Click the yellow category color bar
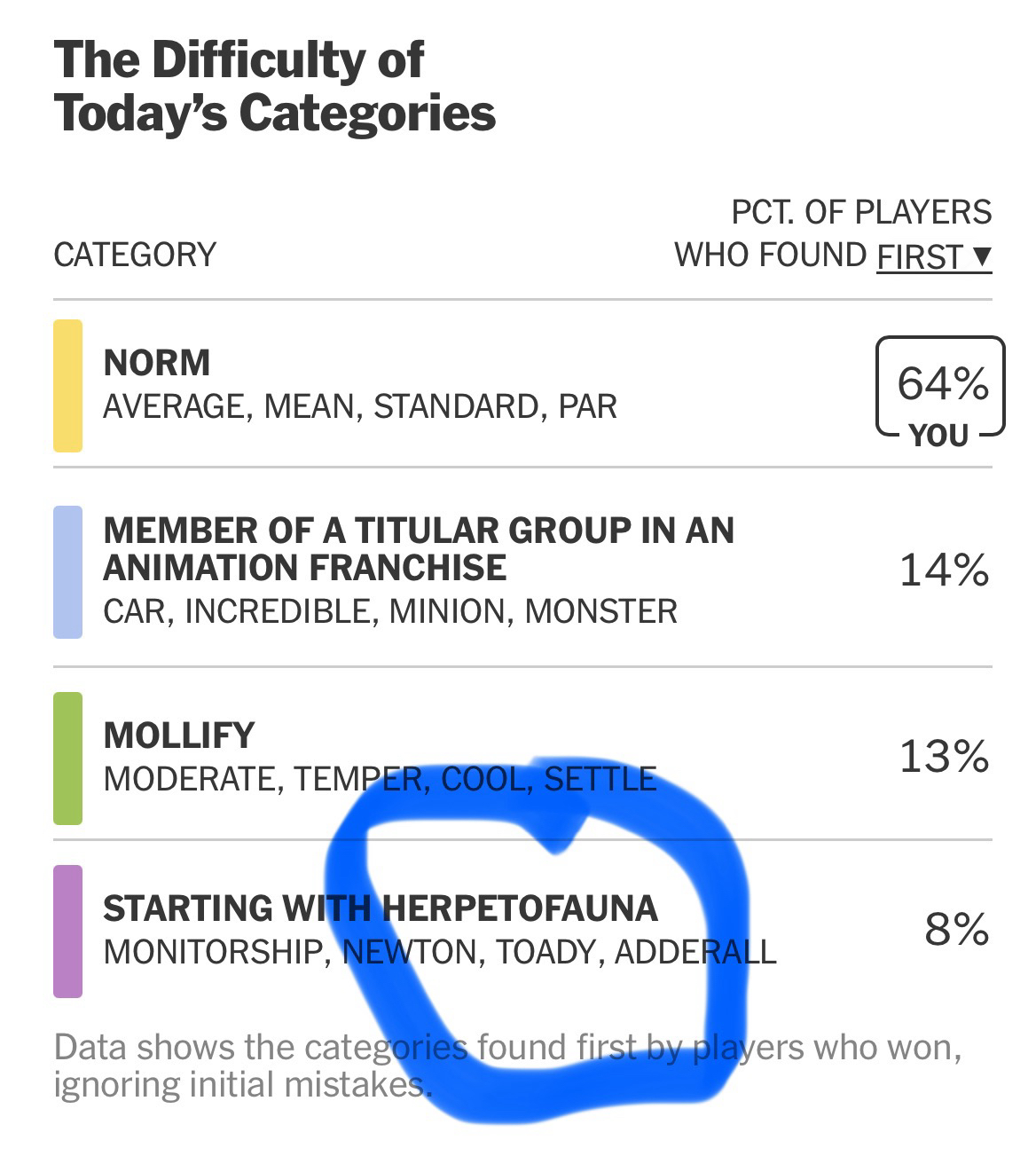The image size is (1036, 1156). pyautogui.click(x=68, y=386)
